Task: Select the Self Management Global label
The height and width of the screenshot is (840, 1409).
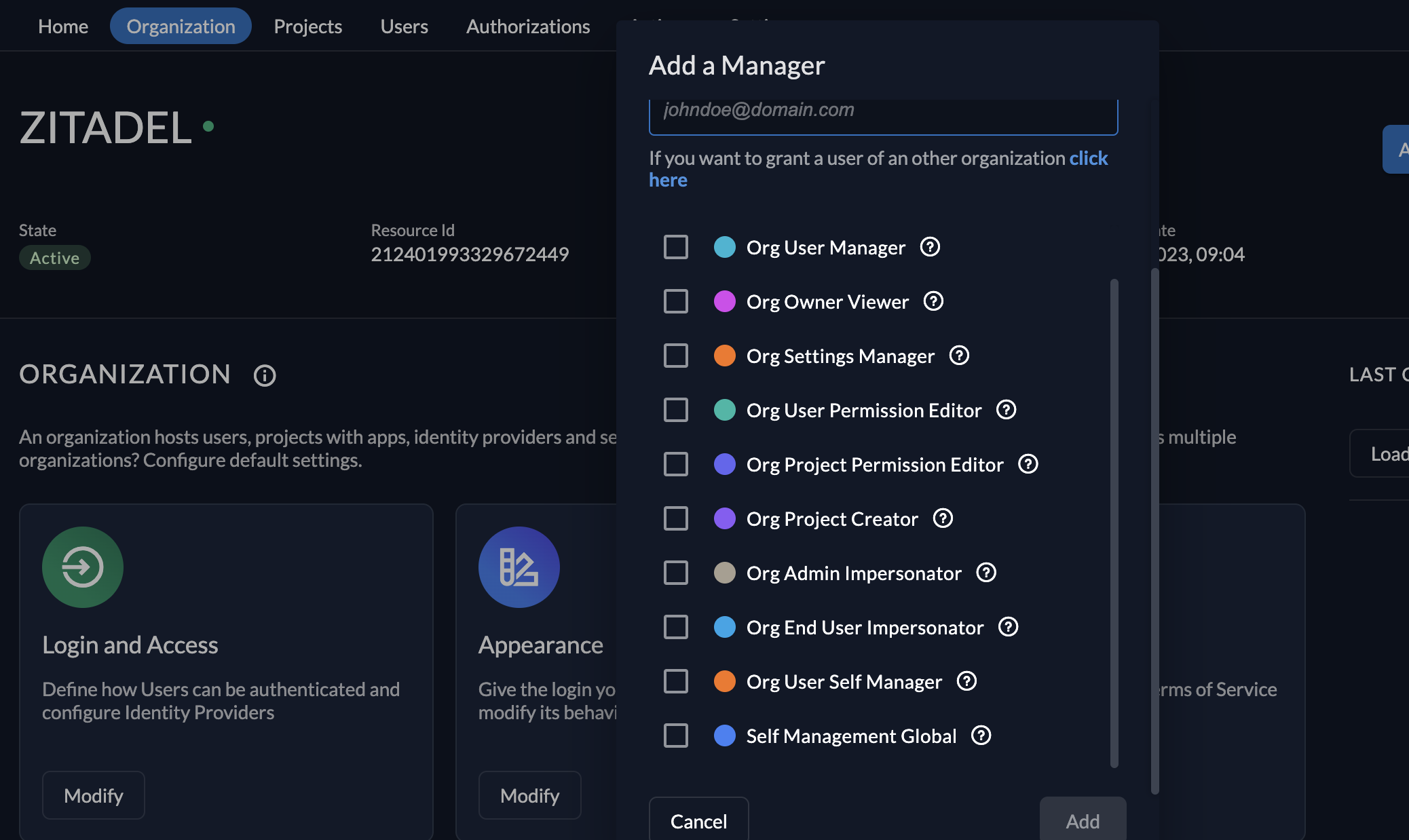Action: click(851, 736)
